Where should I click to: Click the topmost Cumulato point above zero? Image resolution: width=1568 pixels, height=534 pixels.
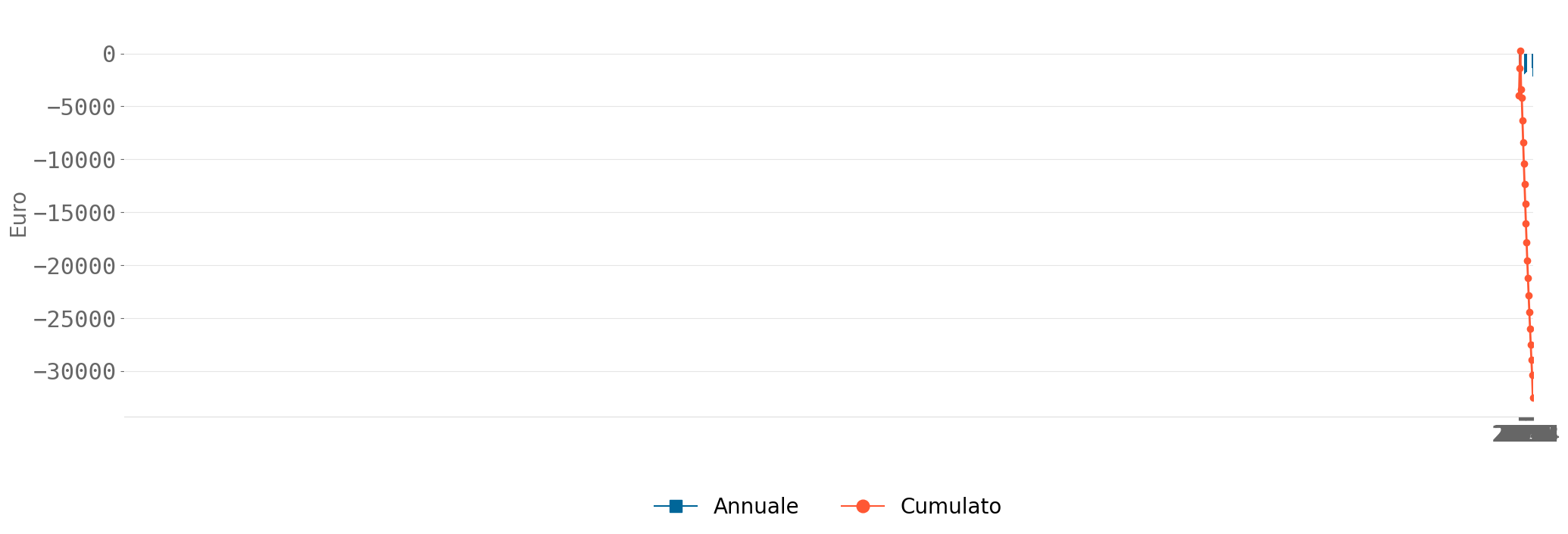click(1520, 52)
